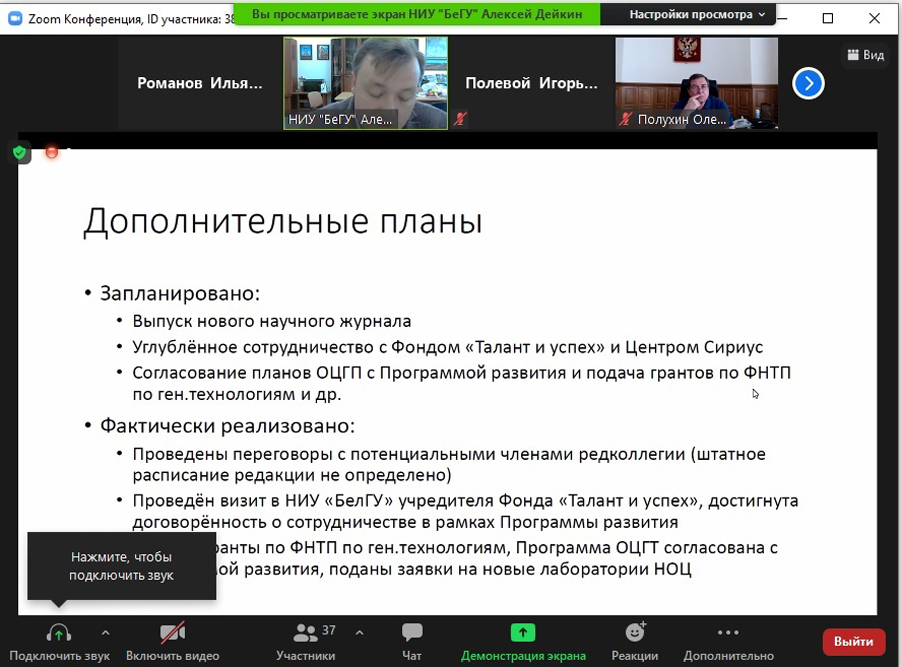
Task: Turn on camera with Включить видео
Action: coord(172,633)
